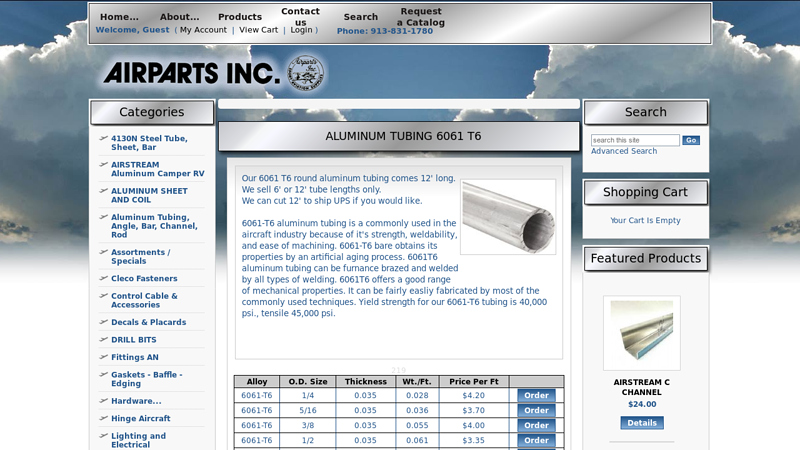800x450 pixels.
Task: Open Hinge Aircraft category
Action: (141, 418)
